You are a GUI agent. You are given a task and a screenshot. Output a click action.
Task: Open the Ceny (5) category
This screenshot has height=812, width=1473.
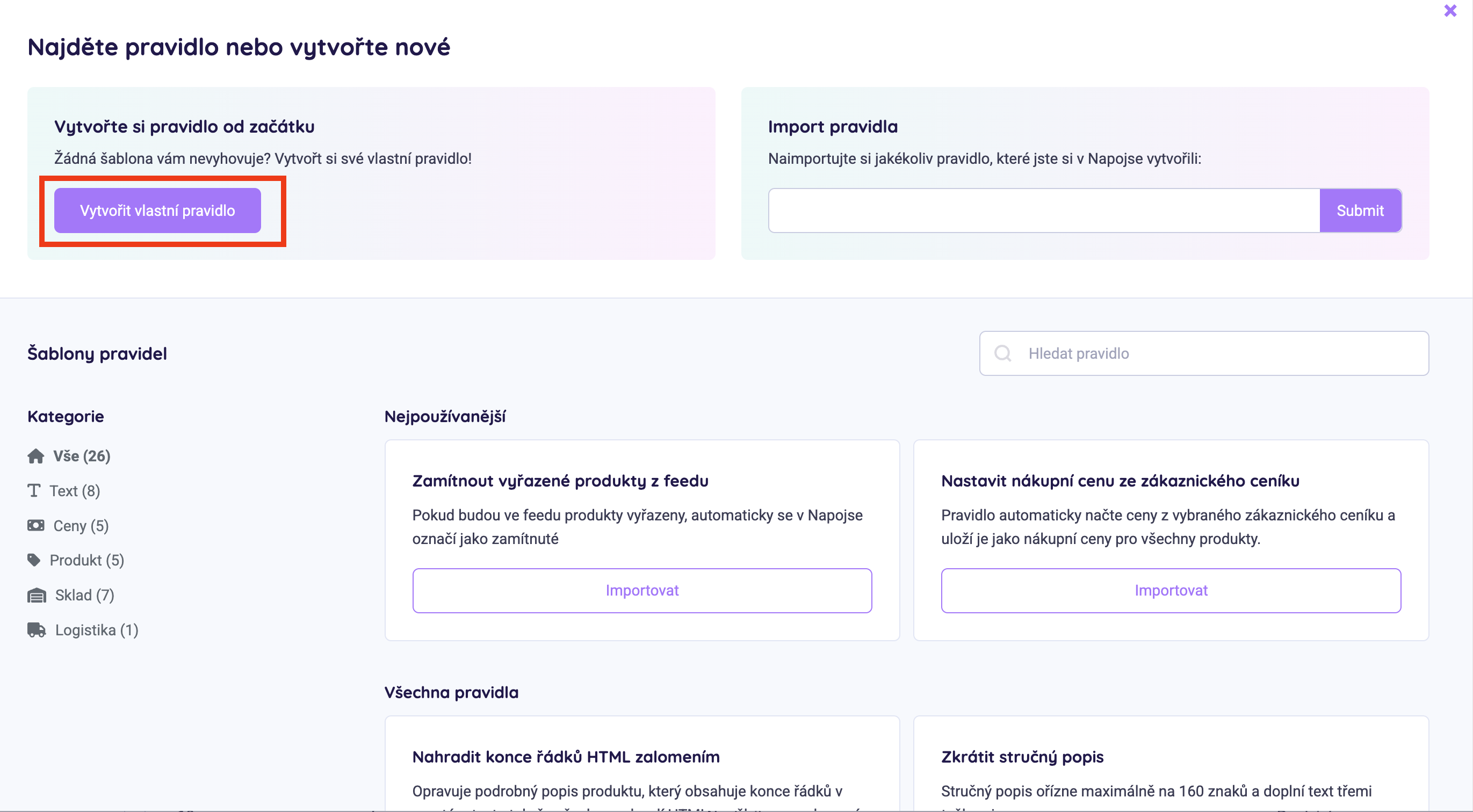81,526
